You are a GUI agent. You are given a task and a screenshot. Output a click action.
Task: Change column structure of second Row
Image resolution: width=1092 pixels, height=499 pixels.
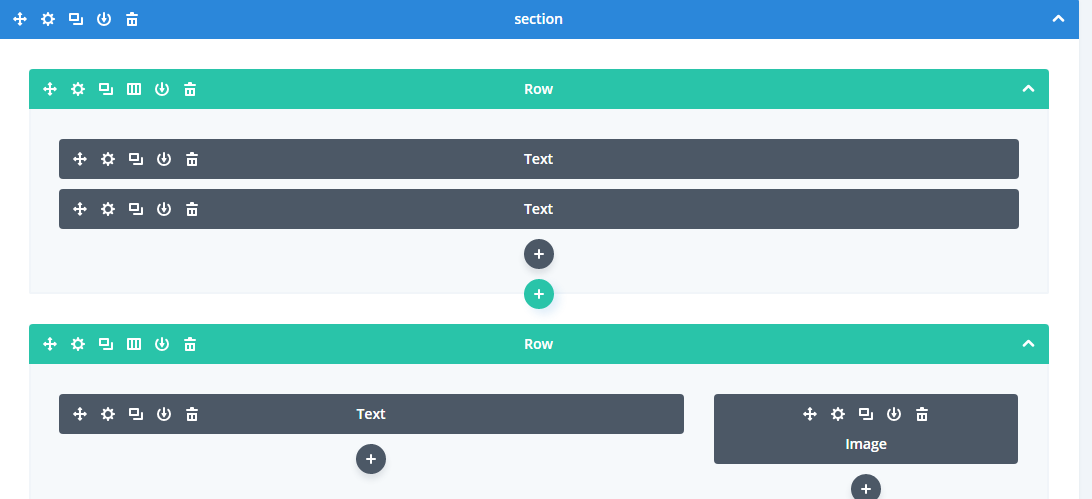click(134, 344)
